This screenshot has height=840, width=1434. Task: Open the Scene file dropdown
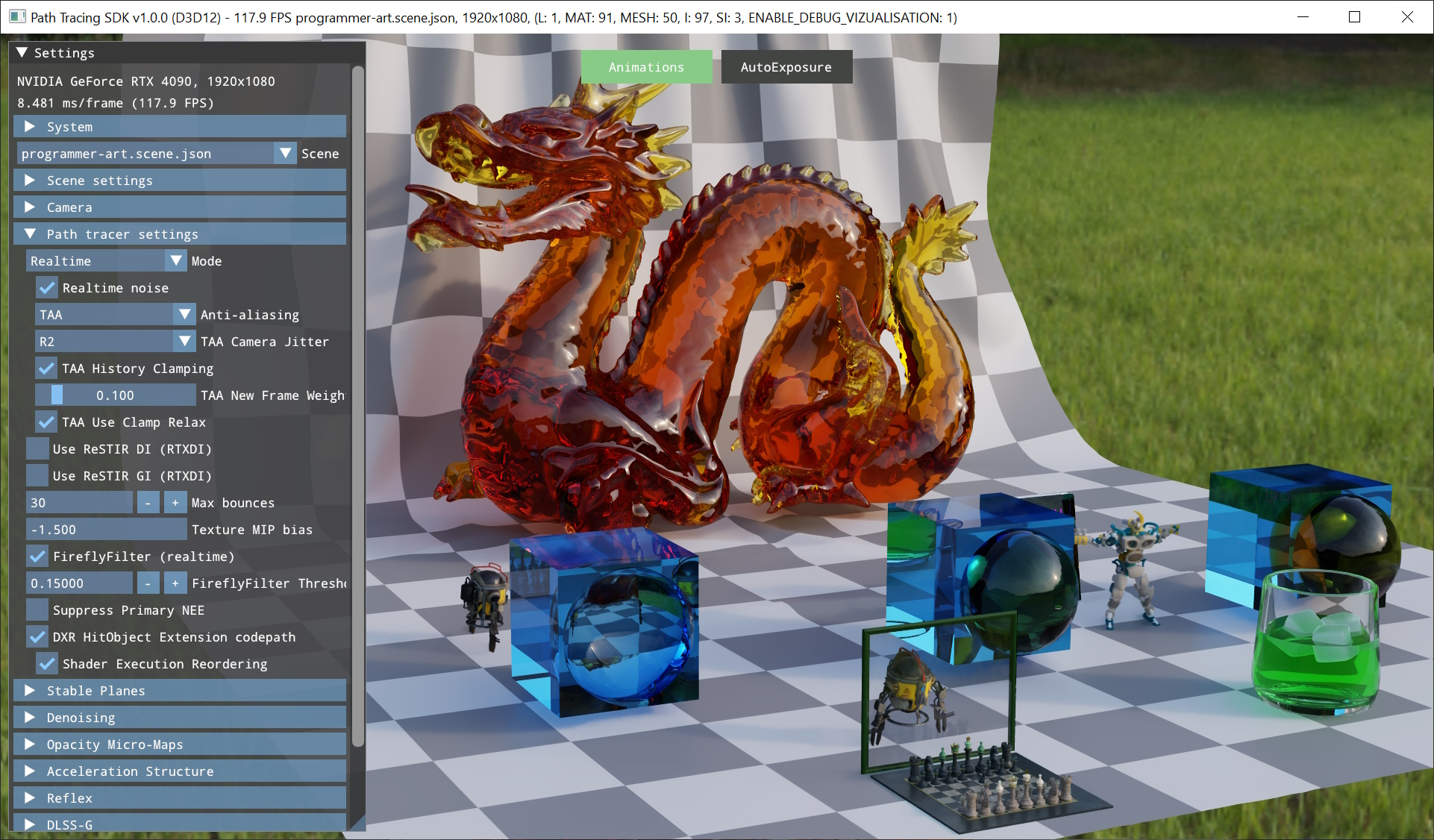(x=285, y=154)
